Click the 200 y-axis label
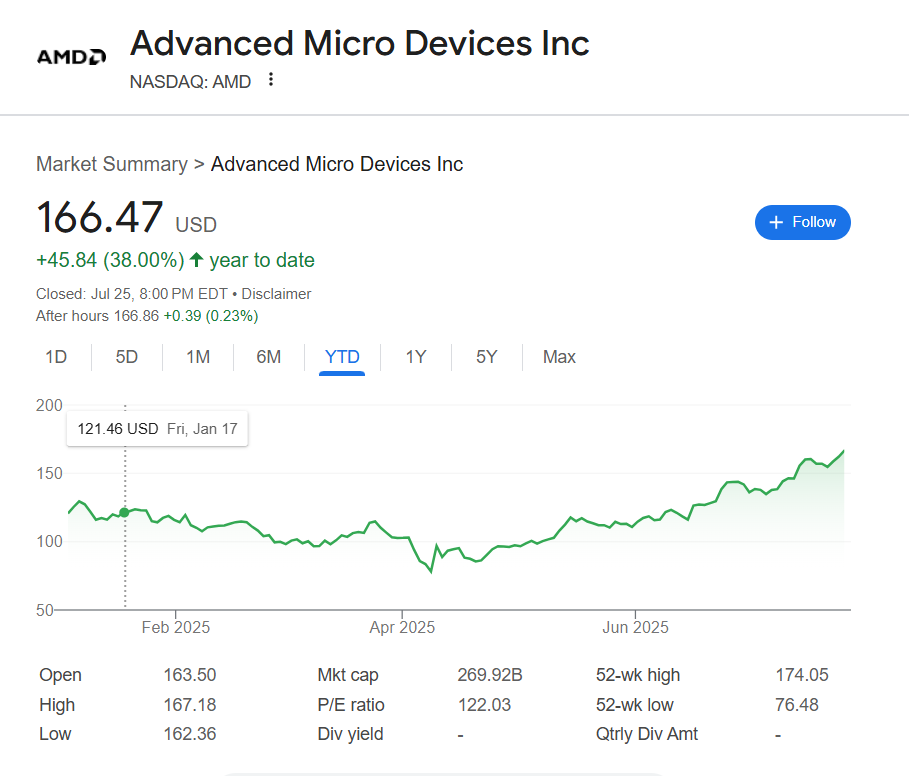Viewport: 909px width, 776px height. tap(49, 405)
